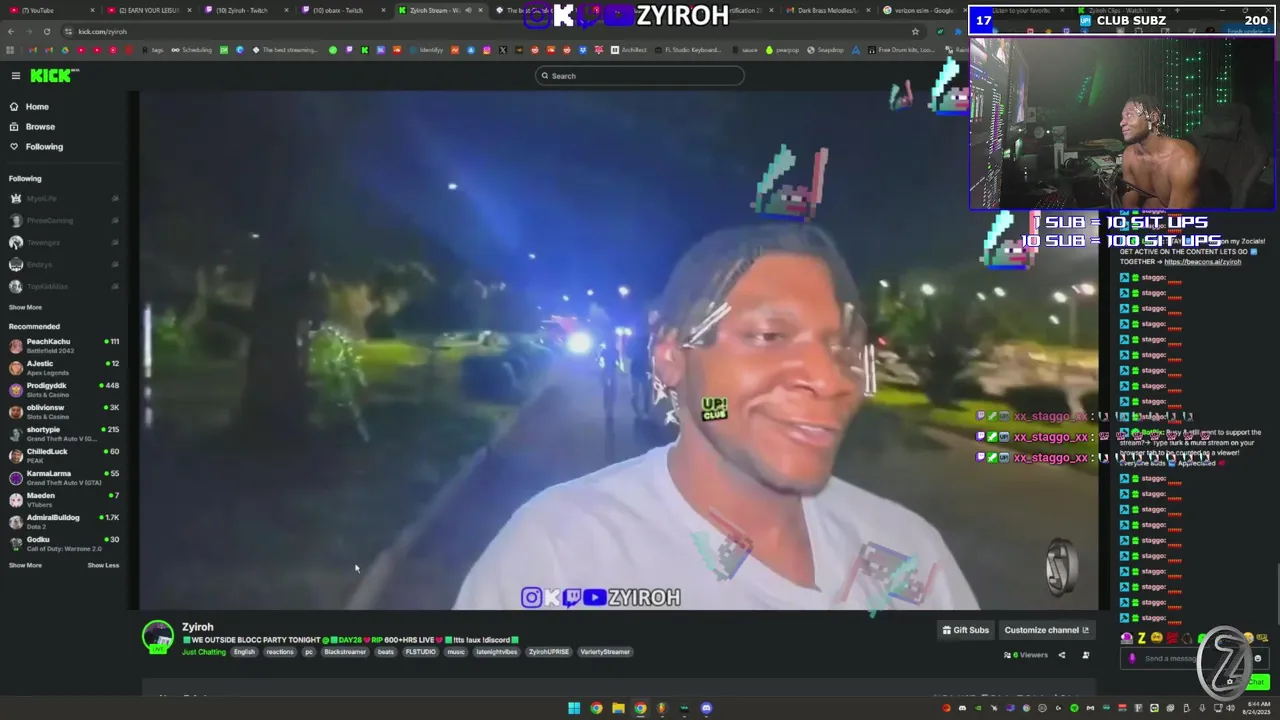Click the share stream icon
1280x720 pixels.
coord(1062,655)
